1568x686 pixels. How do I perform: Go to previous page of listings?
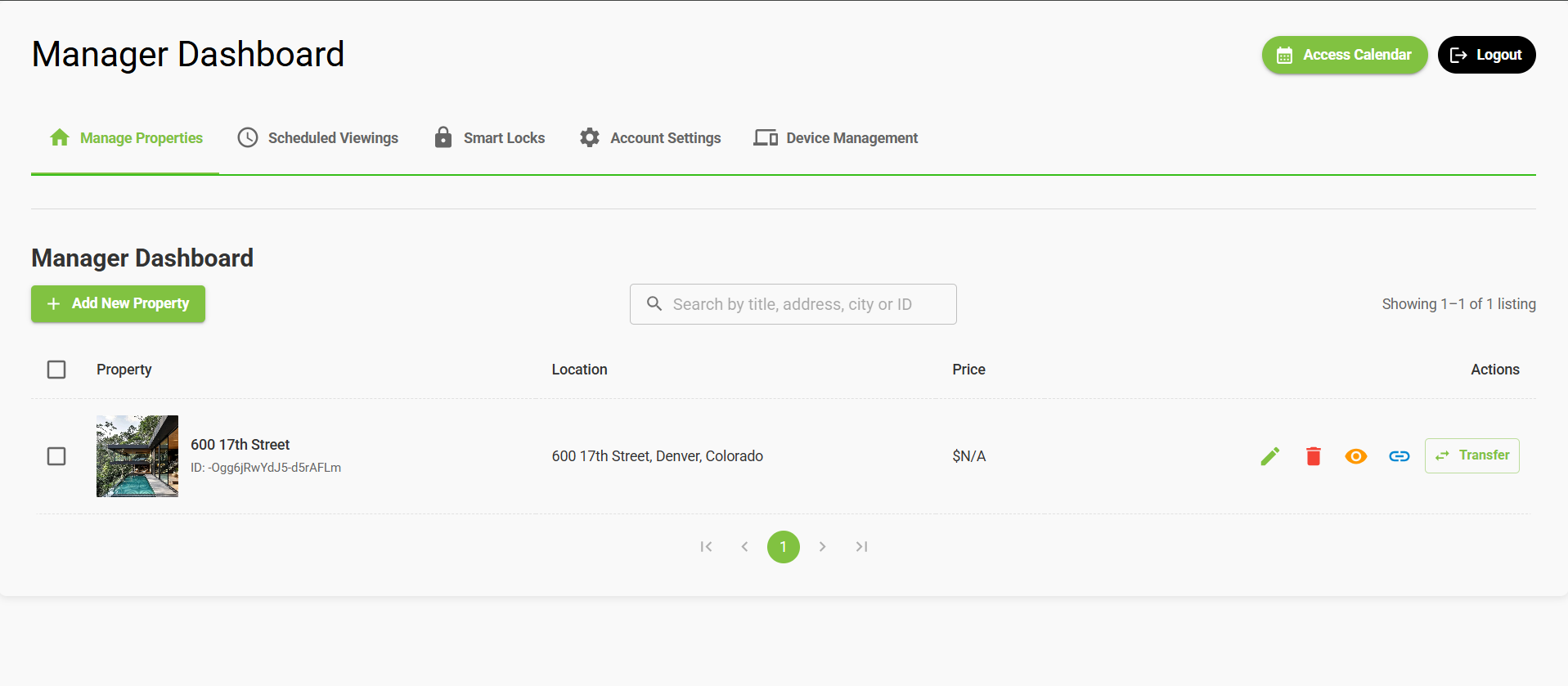click(x=744, y=547)
